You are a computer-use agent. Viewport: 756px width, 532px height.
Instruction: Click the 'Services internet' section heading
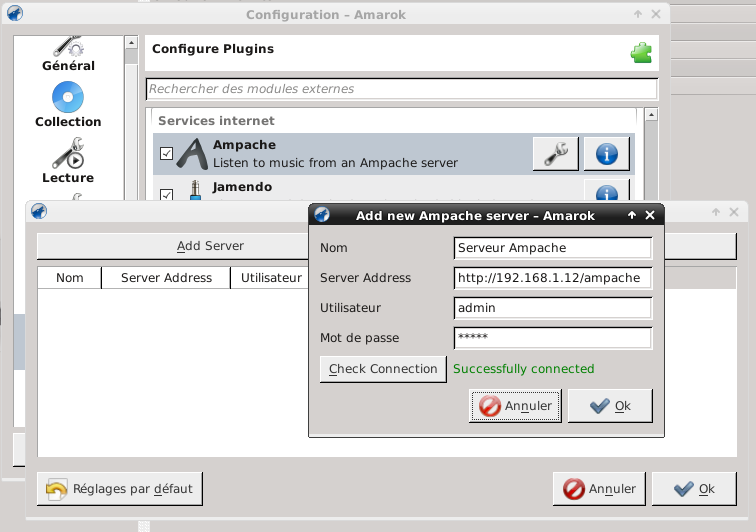coord(216,121)
